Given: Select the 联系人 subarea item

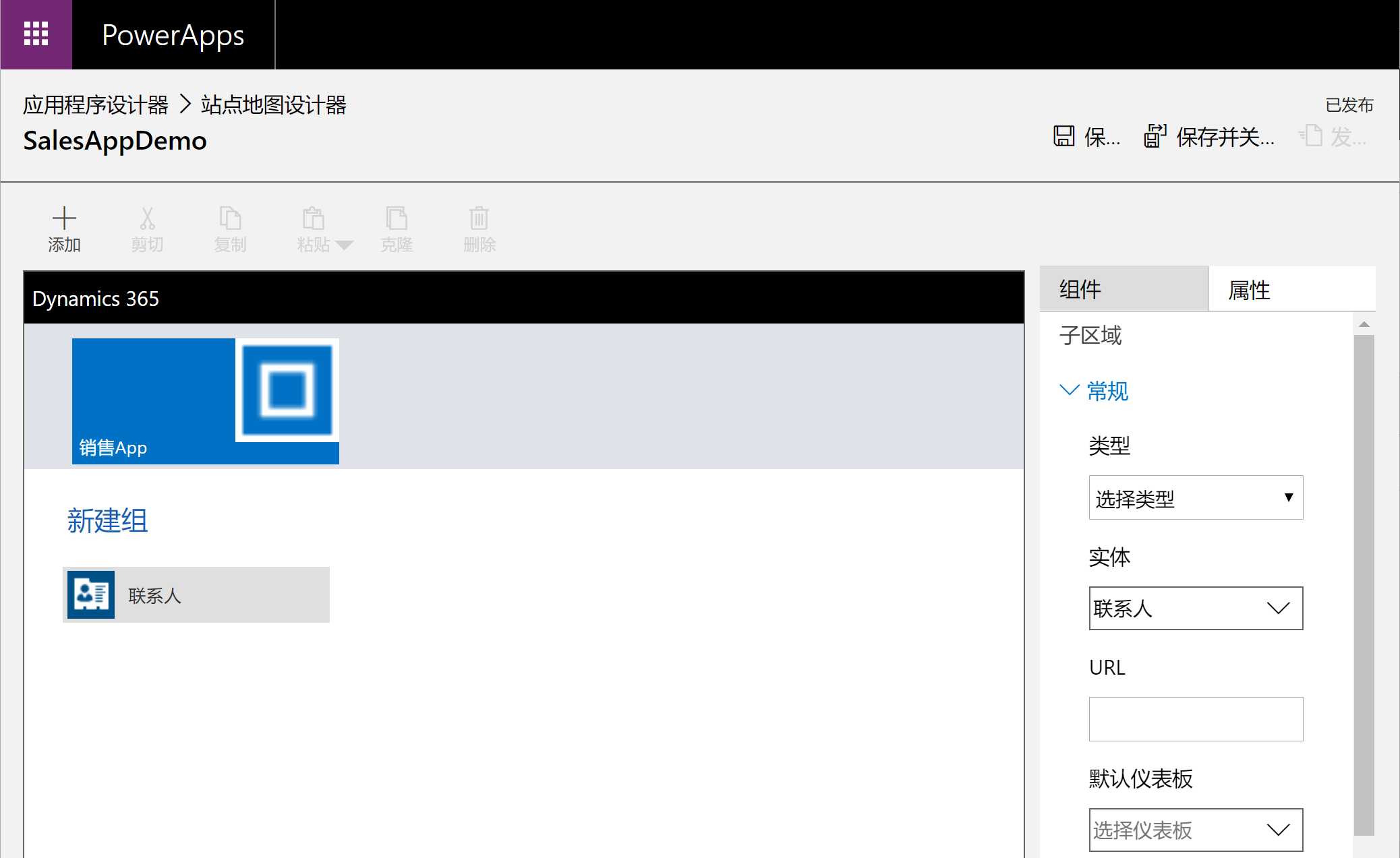Looking at the screenshot, I should click(x=196, y=594).
